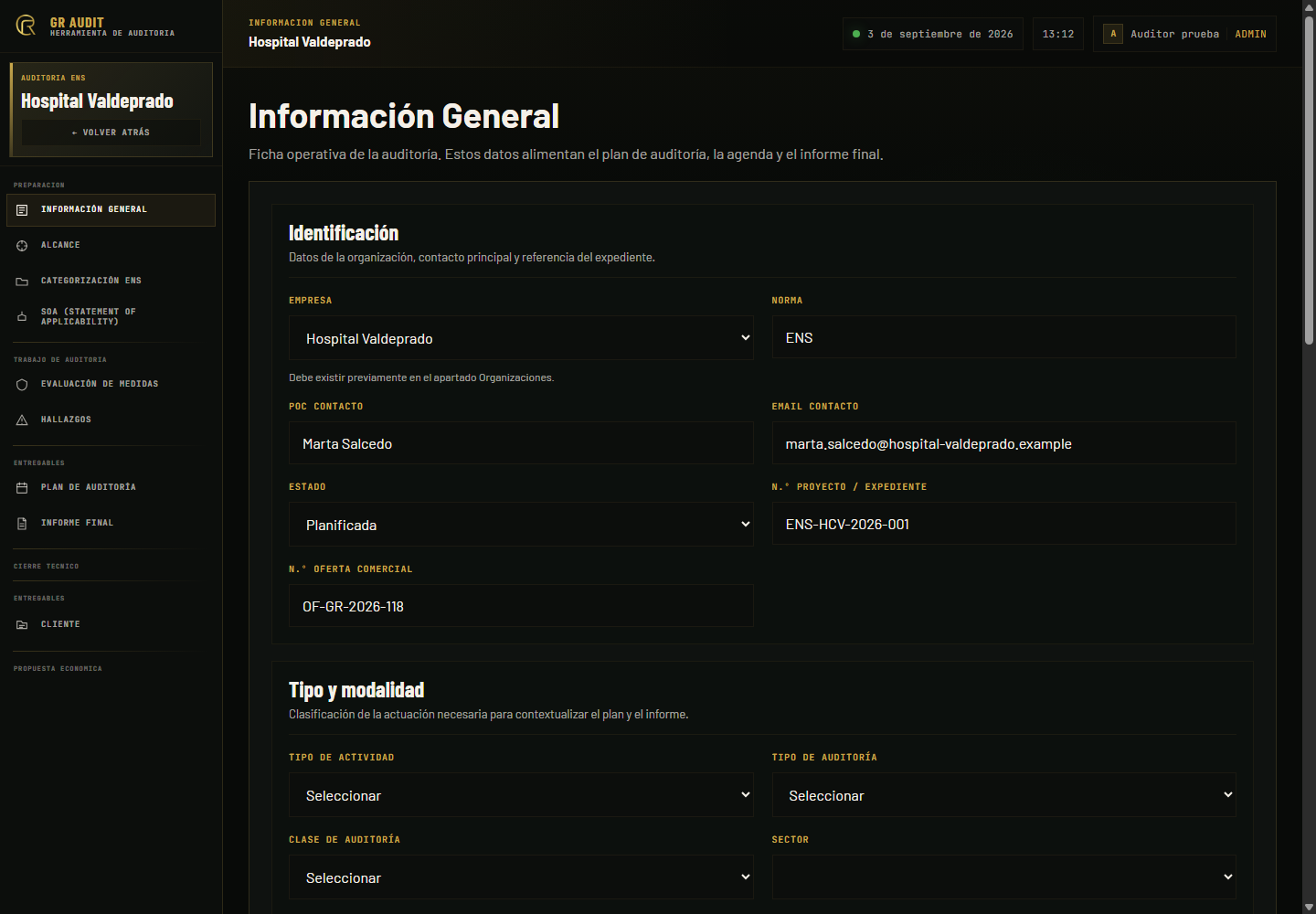Click the Volver Atrás button
The height and width of the screenshot is (914, 1316).
111,133
